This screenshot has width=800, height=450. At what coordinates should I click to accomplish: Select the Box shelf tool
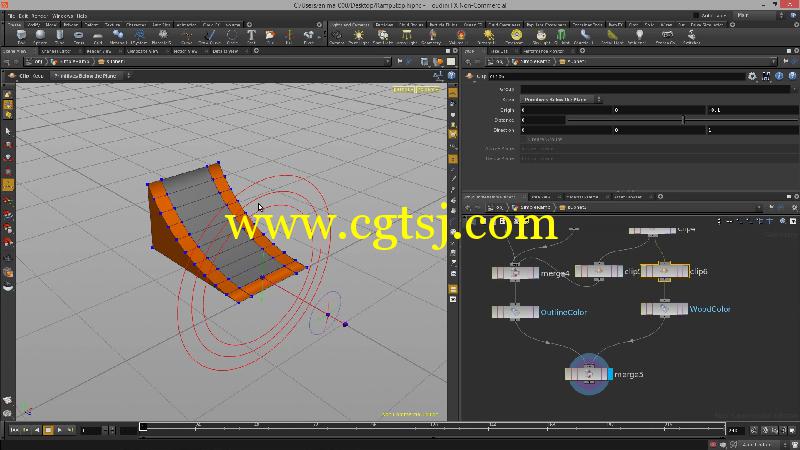[21, 36]
